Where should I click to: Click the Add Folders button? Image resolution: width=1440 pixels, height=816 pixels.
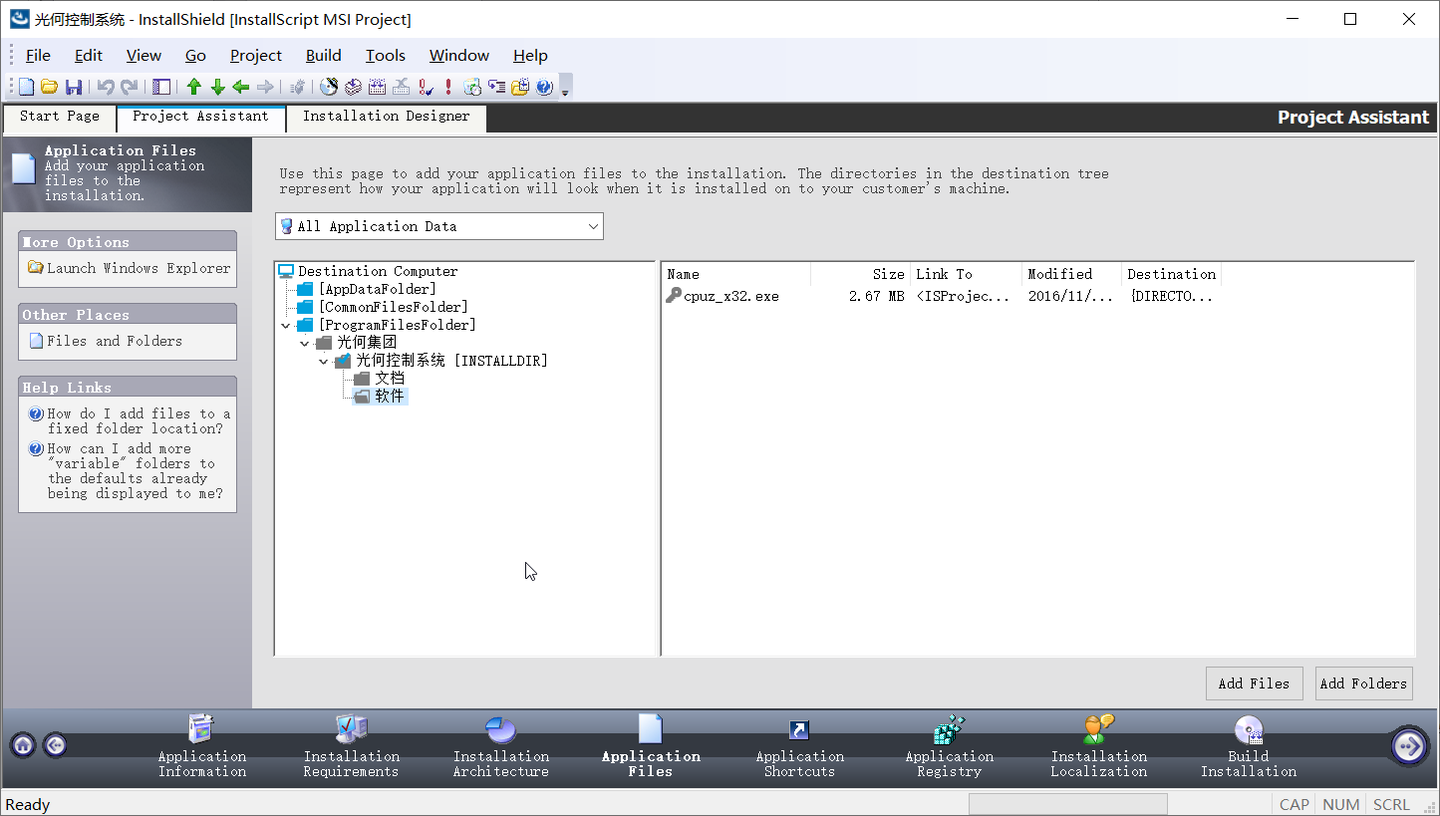pos(1364,683)
